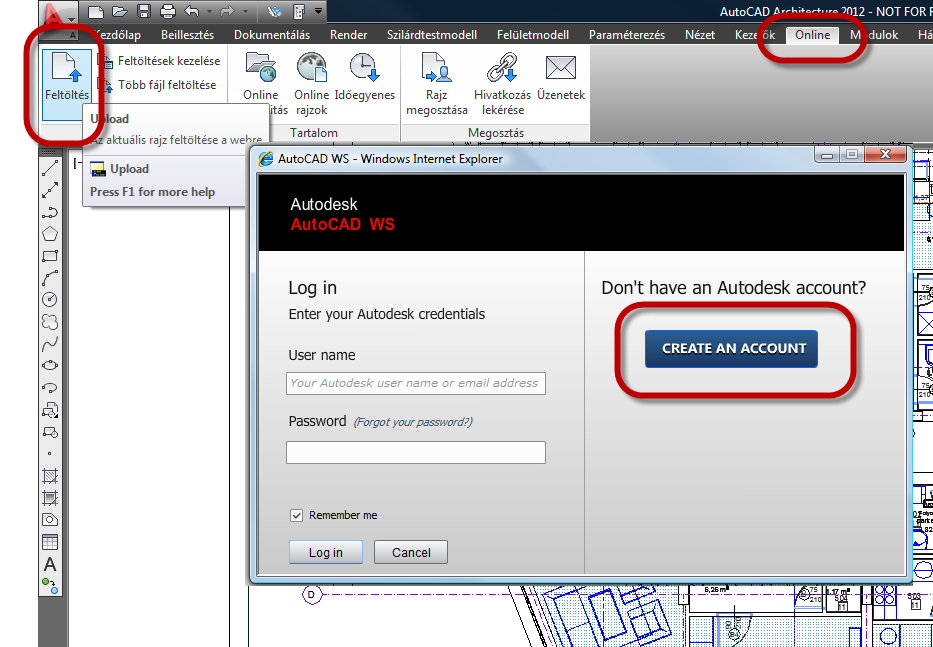Close the AutoCAD WS Internet Explorer window

[885, 154]
